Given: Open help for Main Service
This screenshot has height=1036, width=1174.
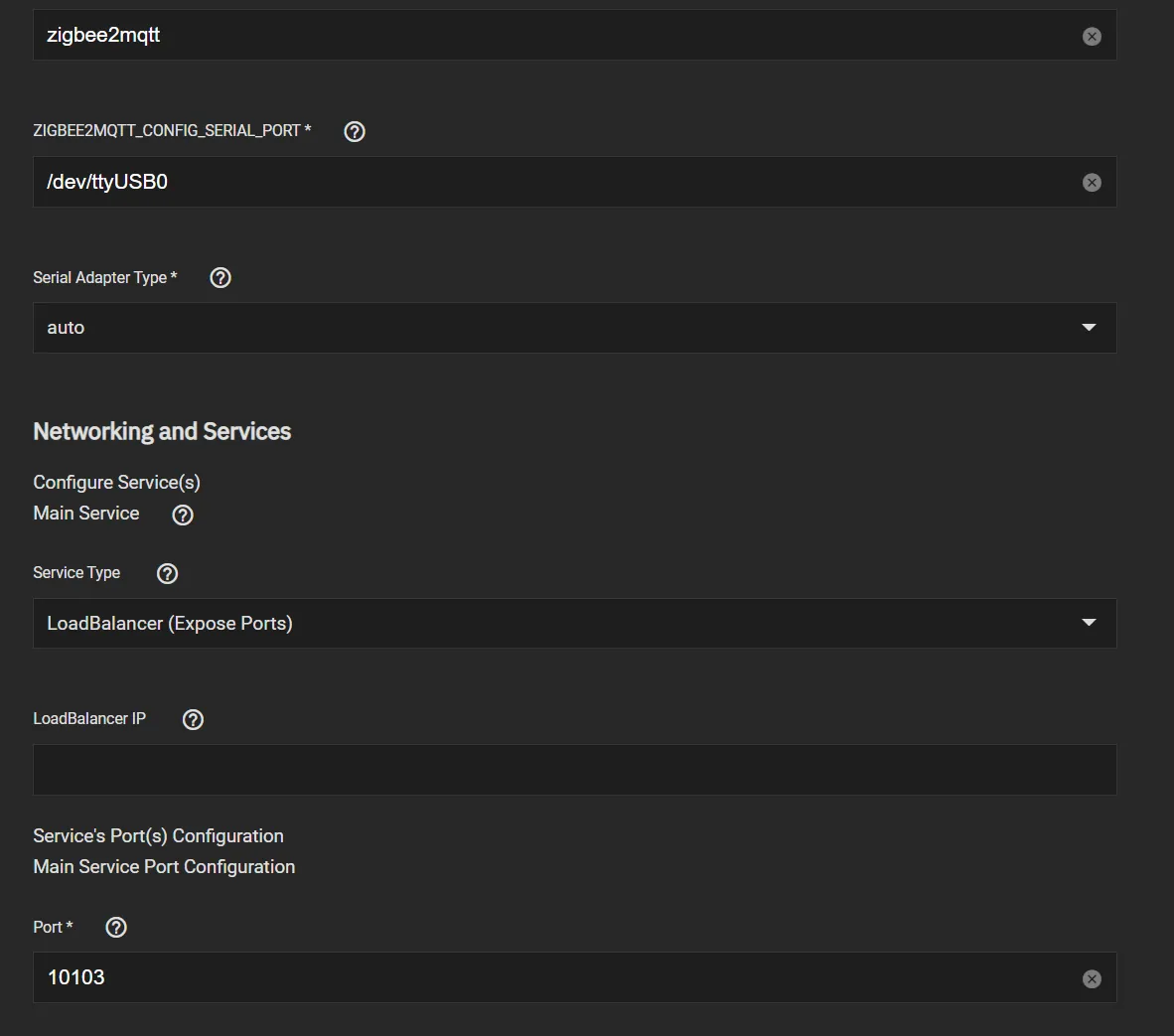Looking at the screenshot, I should pyautogui.click(x=182, y=515).
